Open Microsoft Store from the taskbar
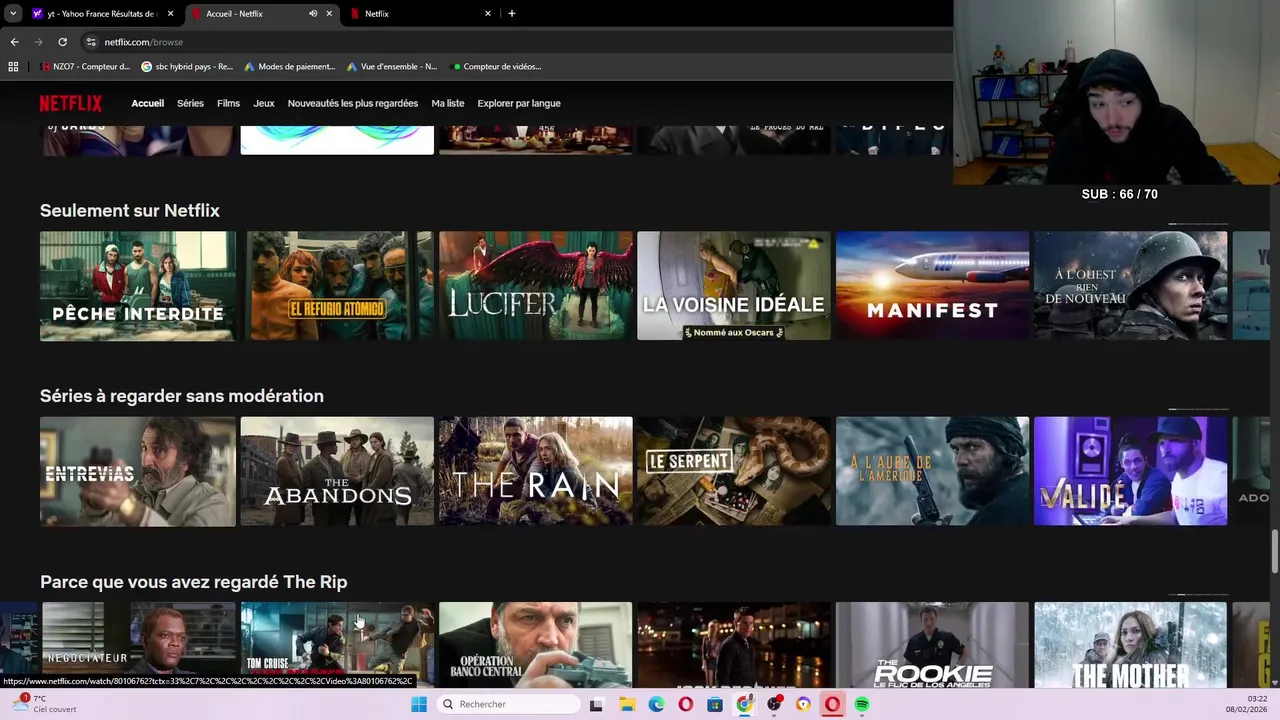Screen dimensions: 1280x720 (x=715, y=704)
